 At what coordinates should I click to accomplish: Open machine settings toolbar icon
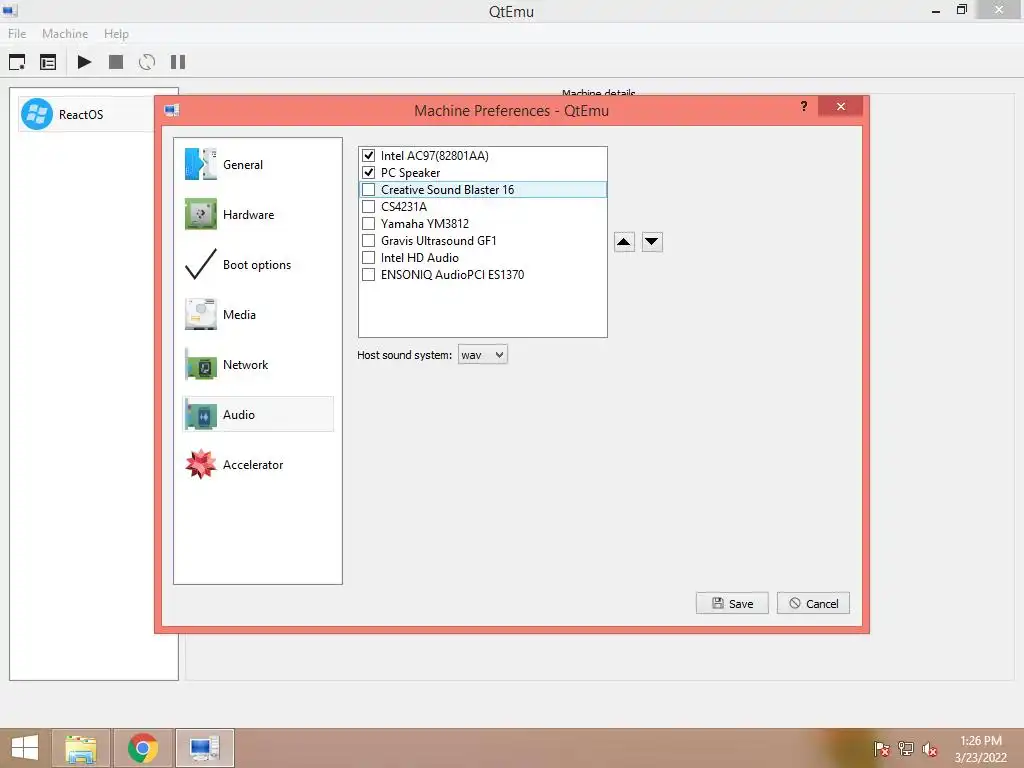[x=48, y=62]
